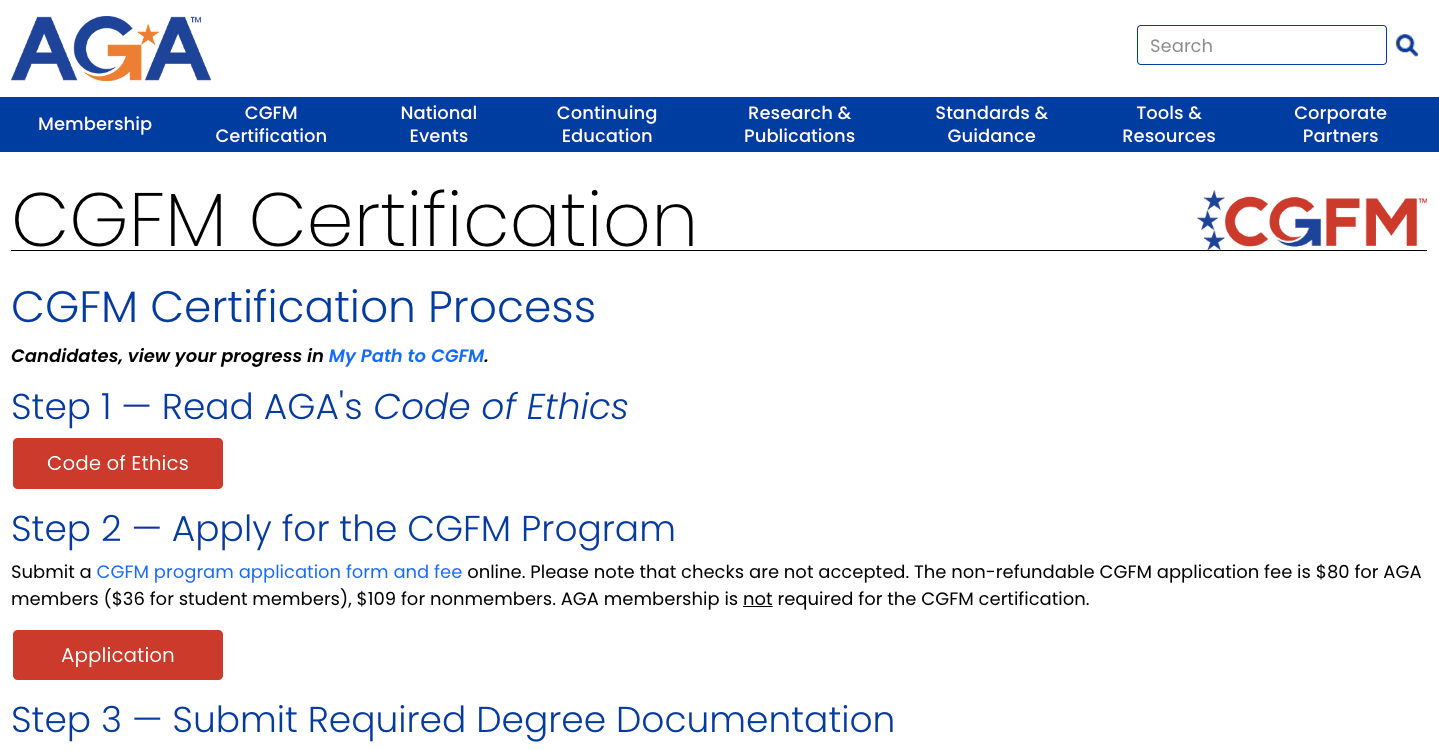Select the CGFM Certification Process heading
The image size is (1439, 750).
click(x=303, y=308)
